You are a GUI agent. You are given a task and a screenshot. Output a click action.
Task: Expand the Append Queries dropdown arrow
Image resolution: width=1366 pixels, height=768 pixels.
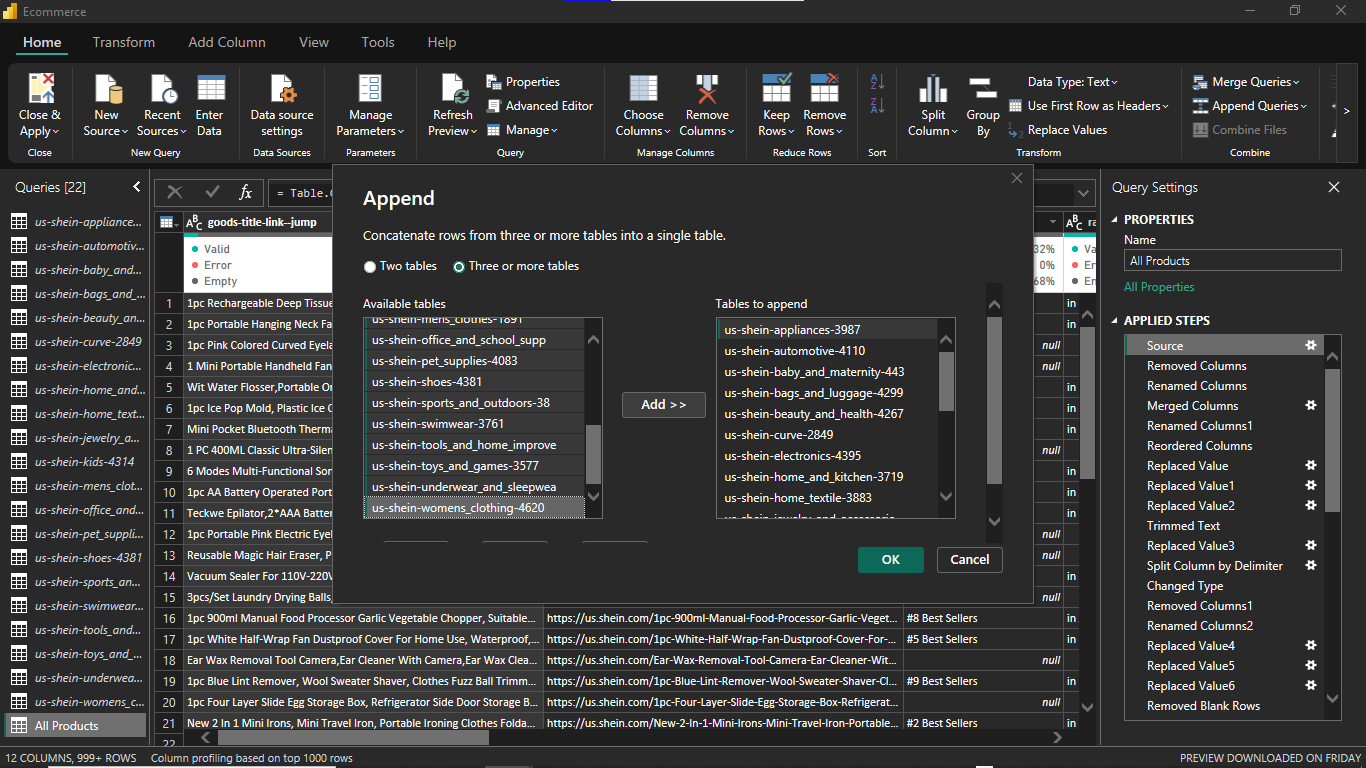pyautogui.click(x=1303, y=106)
